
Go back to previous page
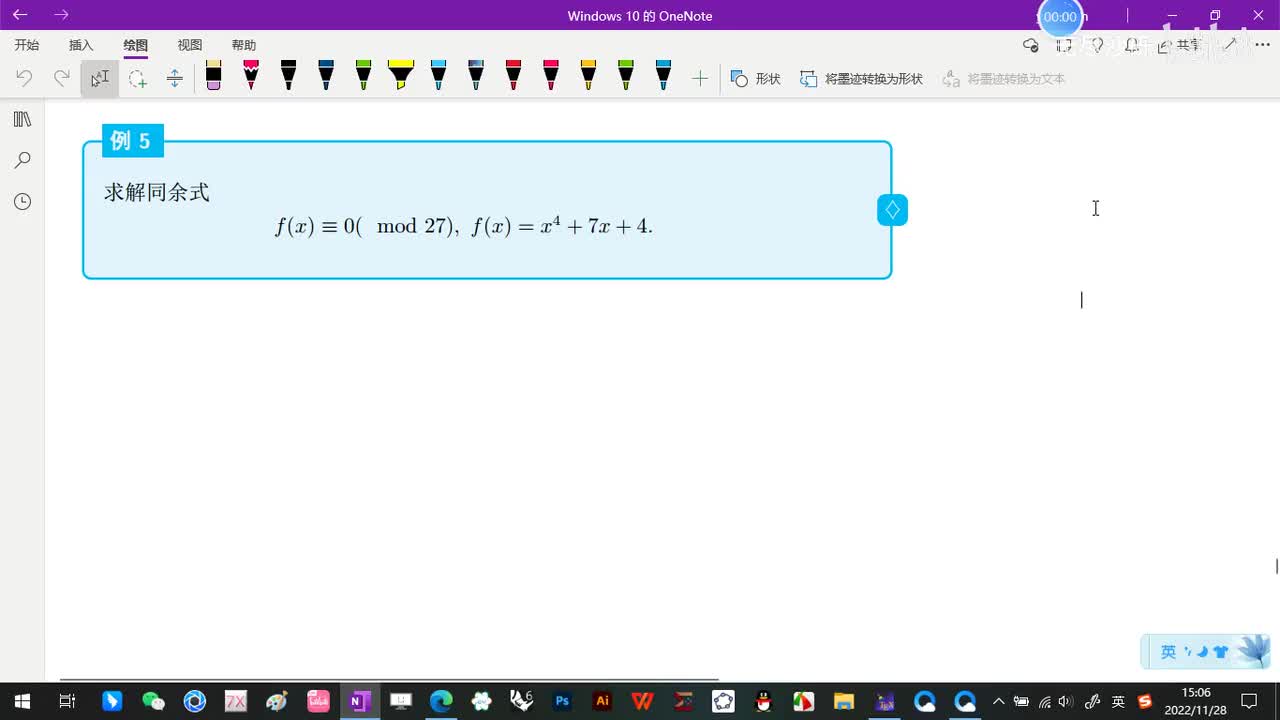coord(20,15)
